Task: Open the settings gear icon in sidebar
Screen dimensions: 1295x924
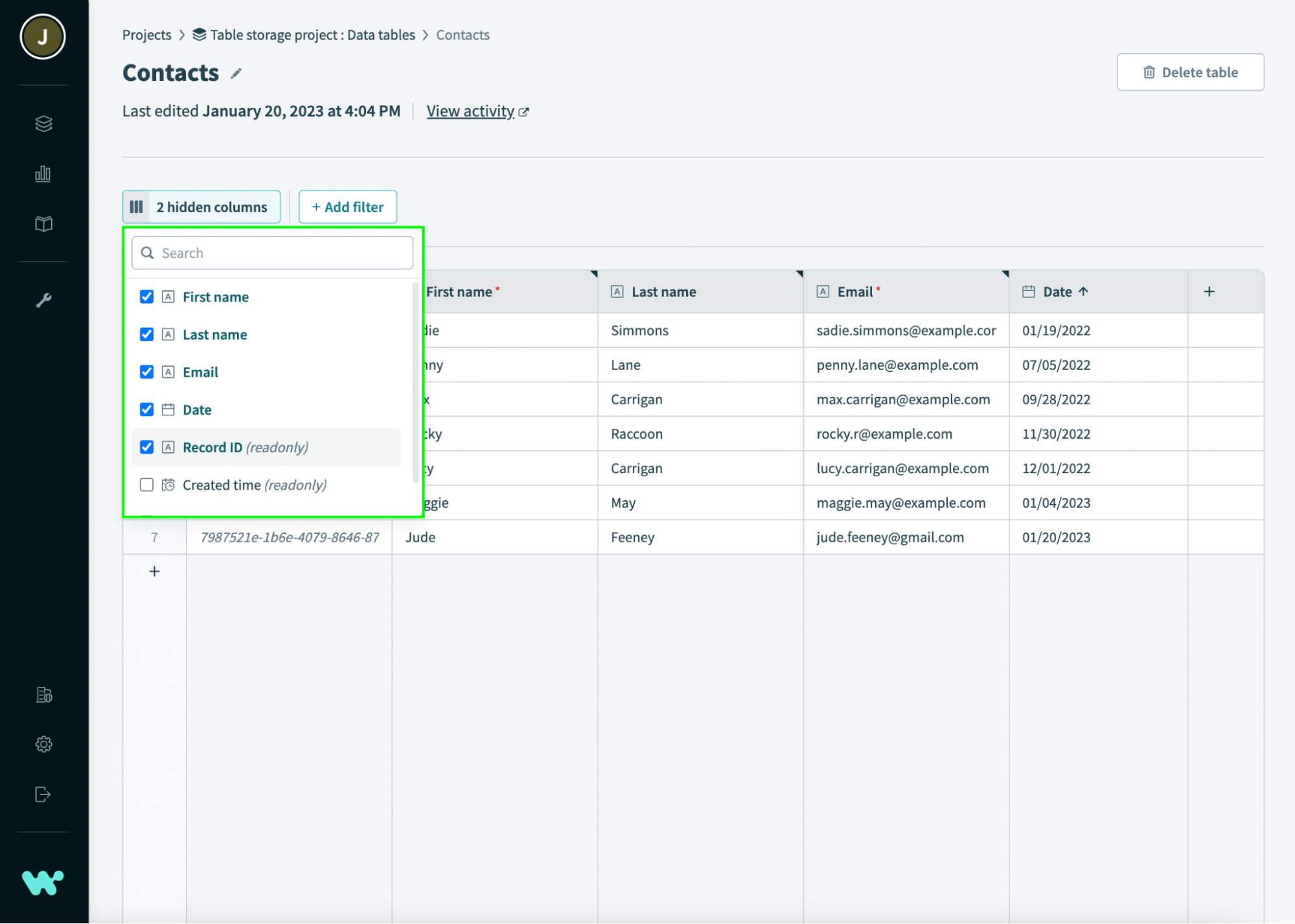Action: point(43,745)
